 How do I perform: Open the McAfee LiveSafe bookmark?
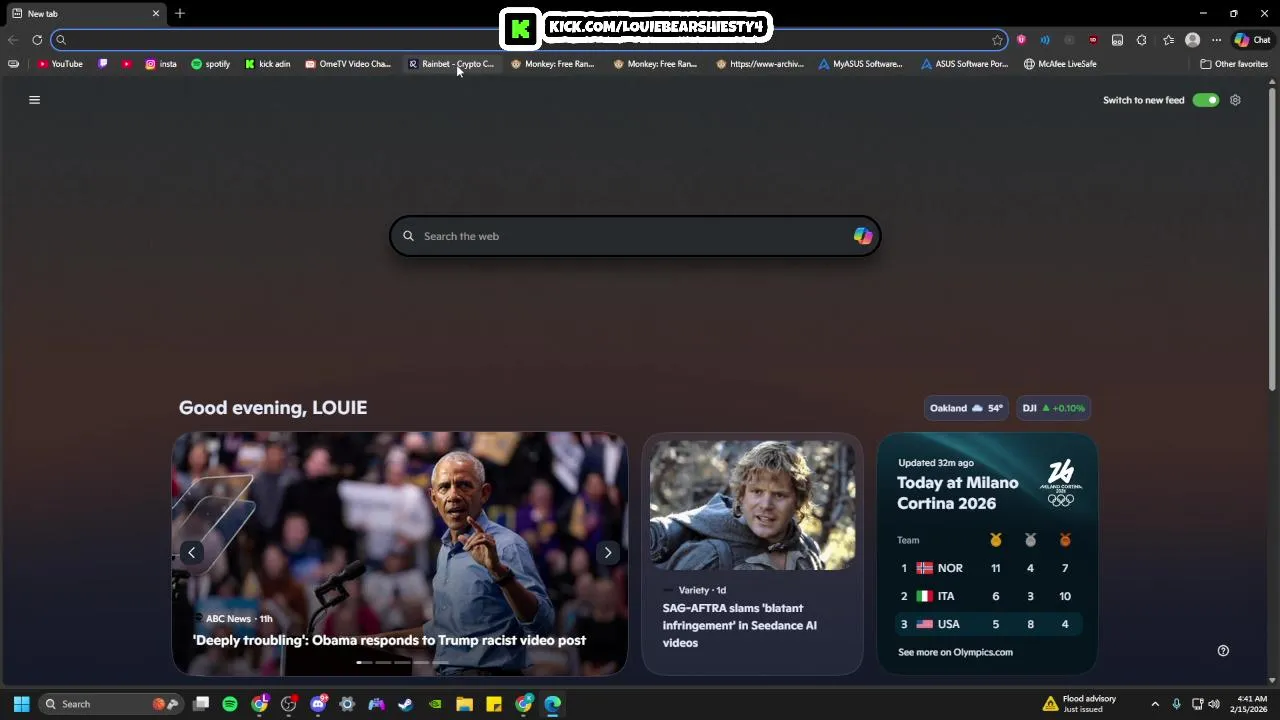pyautogui.click(x=1060, y=64)
